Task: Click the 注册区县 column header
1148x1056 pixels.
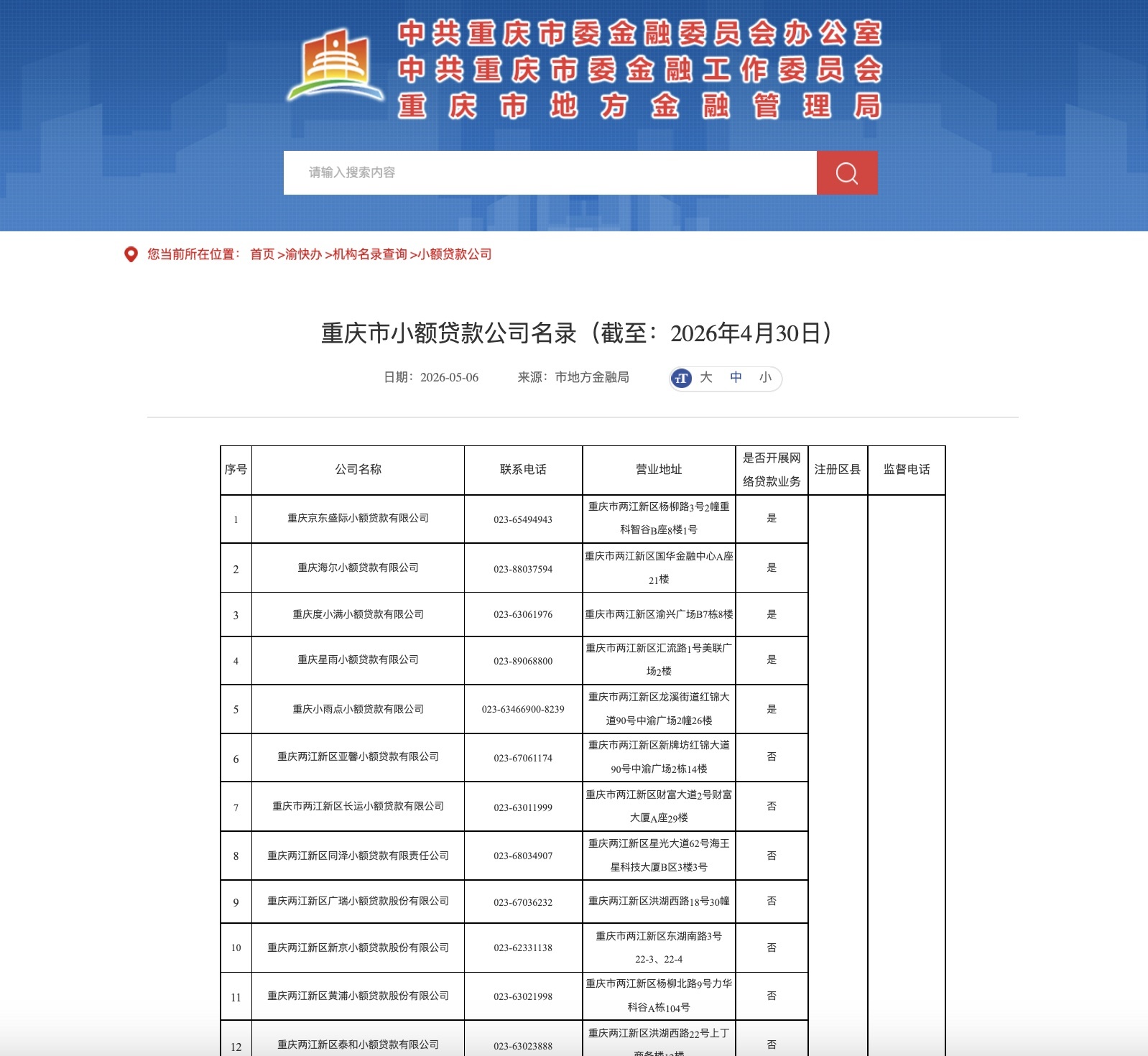Action: coord(838,470)
